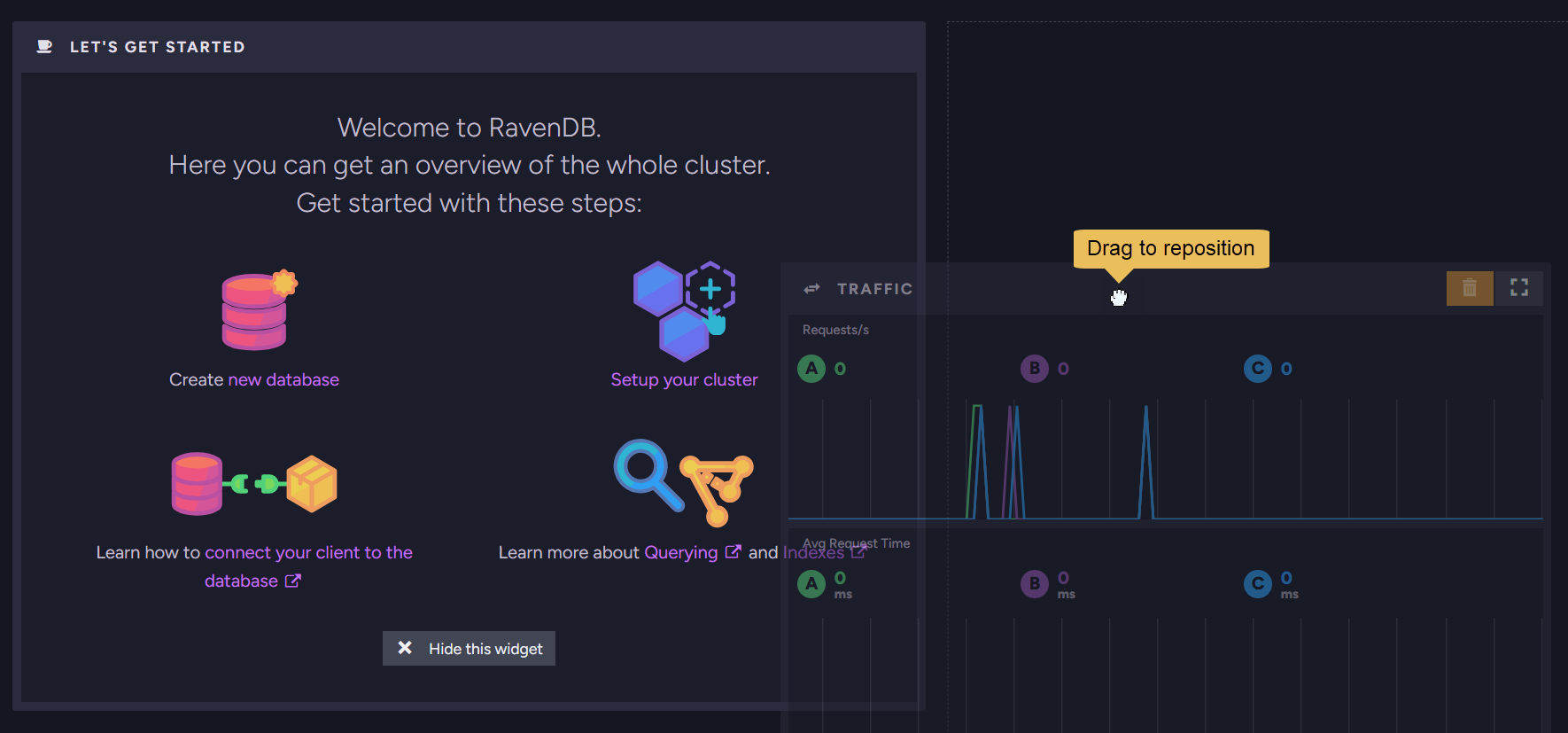Open the Setup your cluster link

point(684,379)
